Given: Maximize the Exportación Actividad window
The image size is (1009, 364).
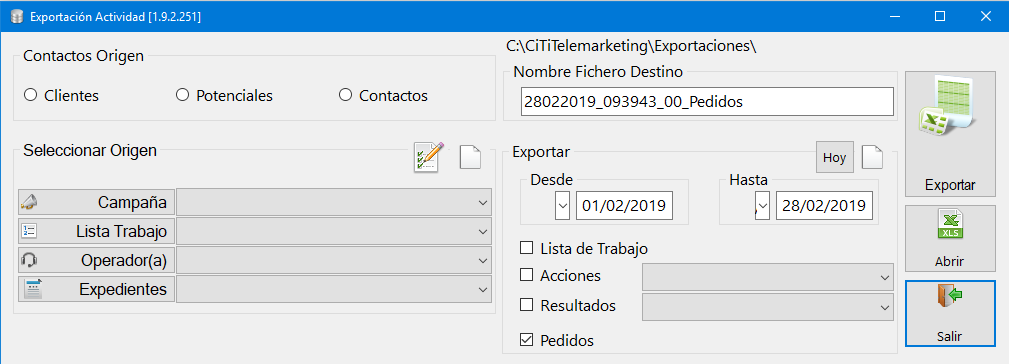Looking at the screenshot, I should tap(940, 16).
